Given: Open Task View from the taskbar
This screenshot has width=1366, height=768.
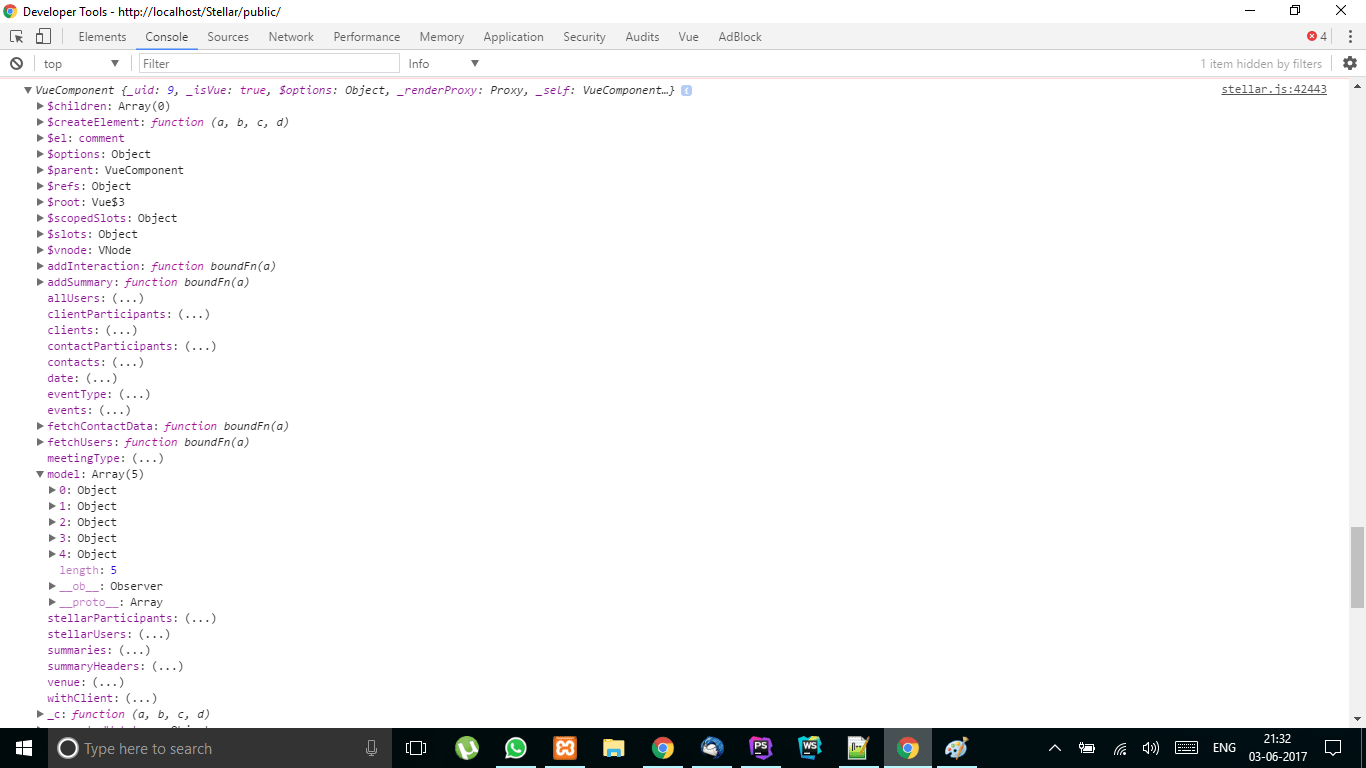Looking at the screenshot, I should point(416,748).
